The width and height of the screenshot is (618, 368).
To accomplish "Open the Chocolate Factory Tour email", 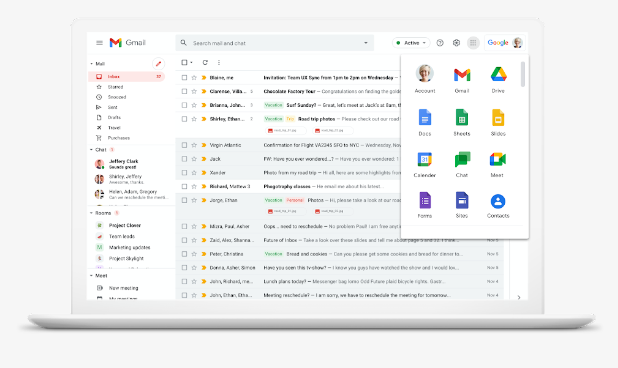I will 289,91.
